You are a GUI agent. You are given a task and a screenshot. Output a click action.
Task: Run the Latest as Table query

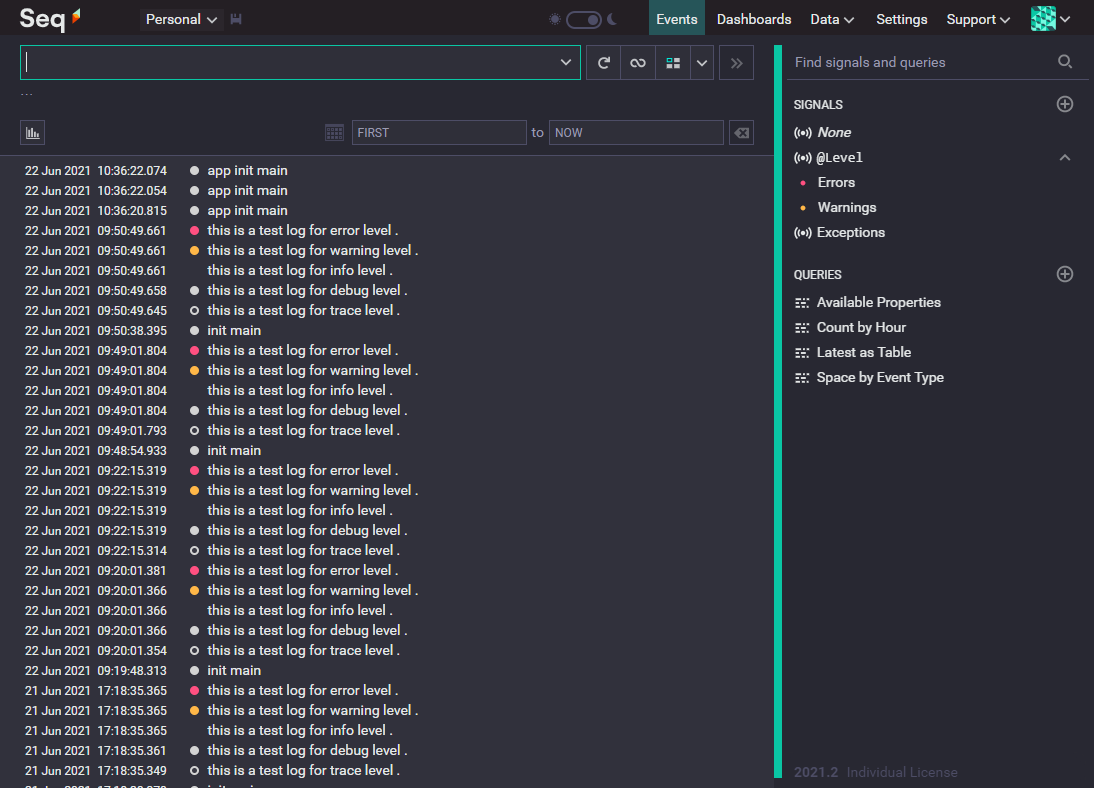point(864,353)
